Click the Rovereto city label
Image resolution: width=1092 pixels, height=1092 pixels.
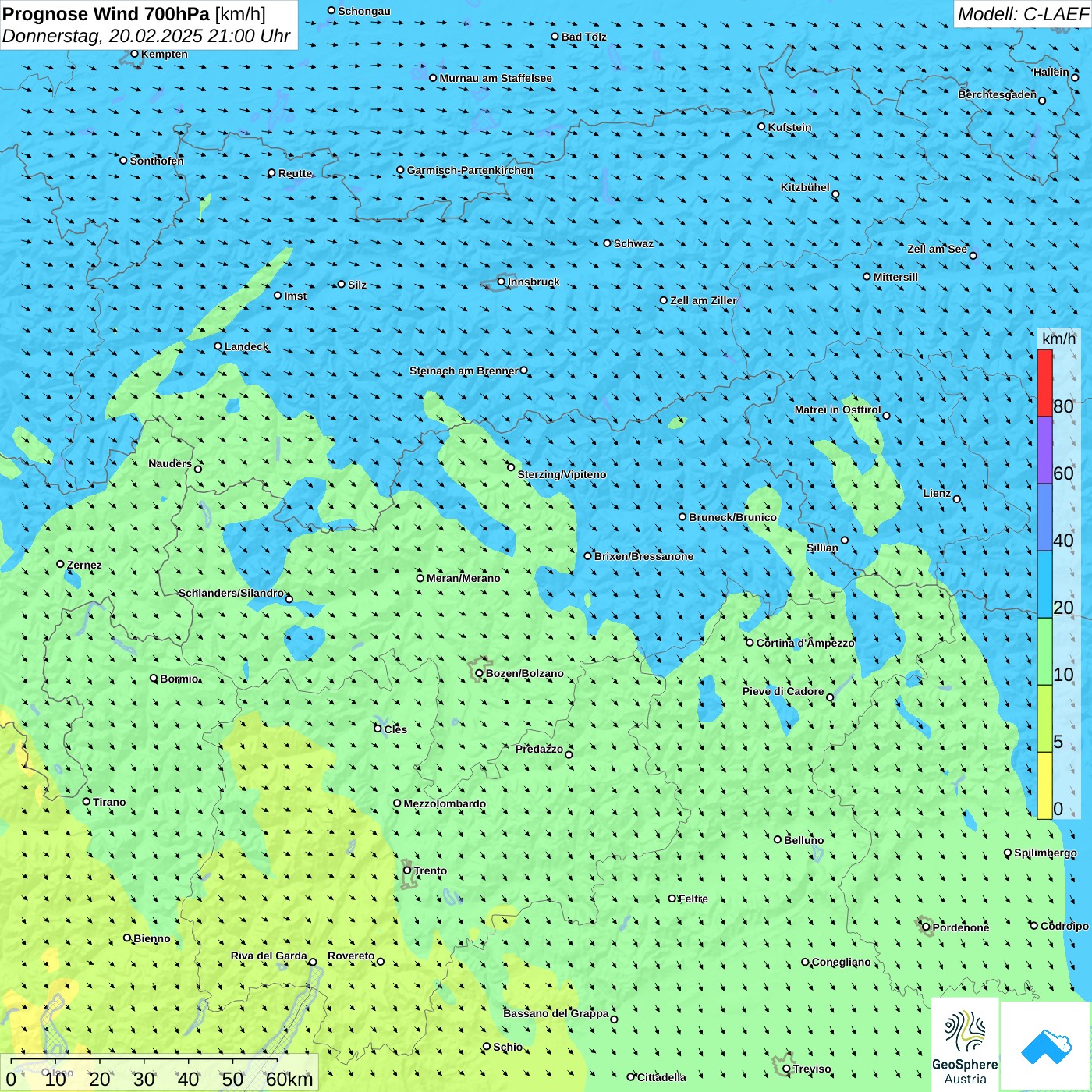tap(351, 955)
